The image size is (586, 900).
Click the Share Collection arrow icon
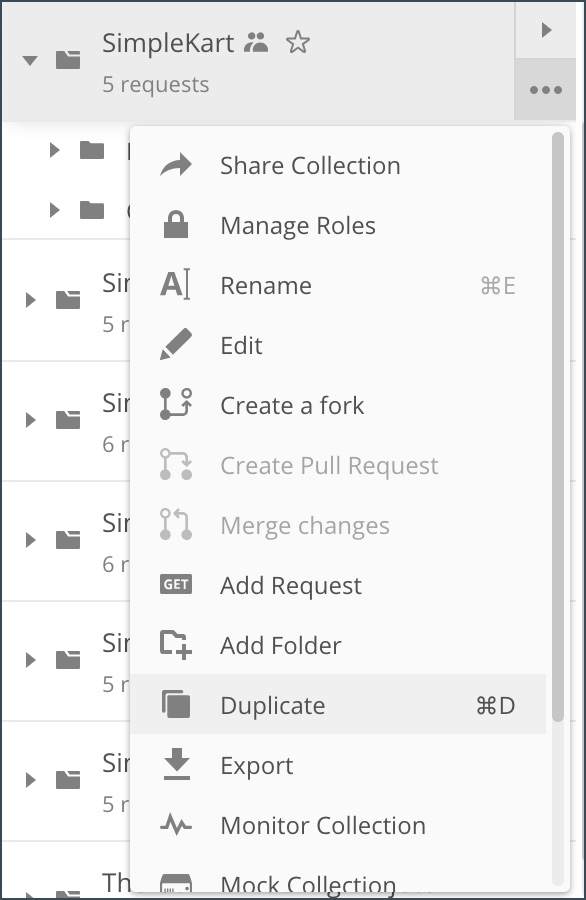176,165
